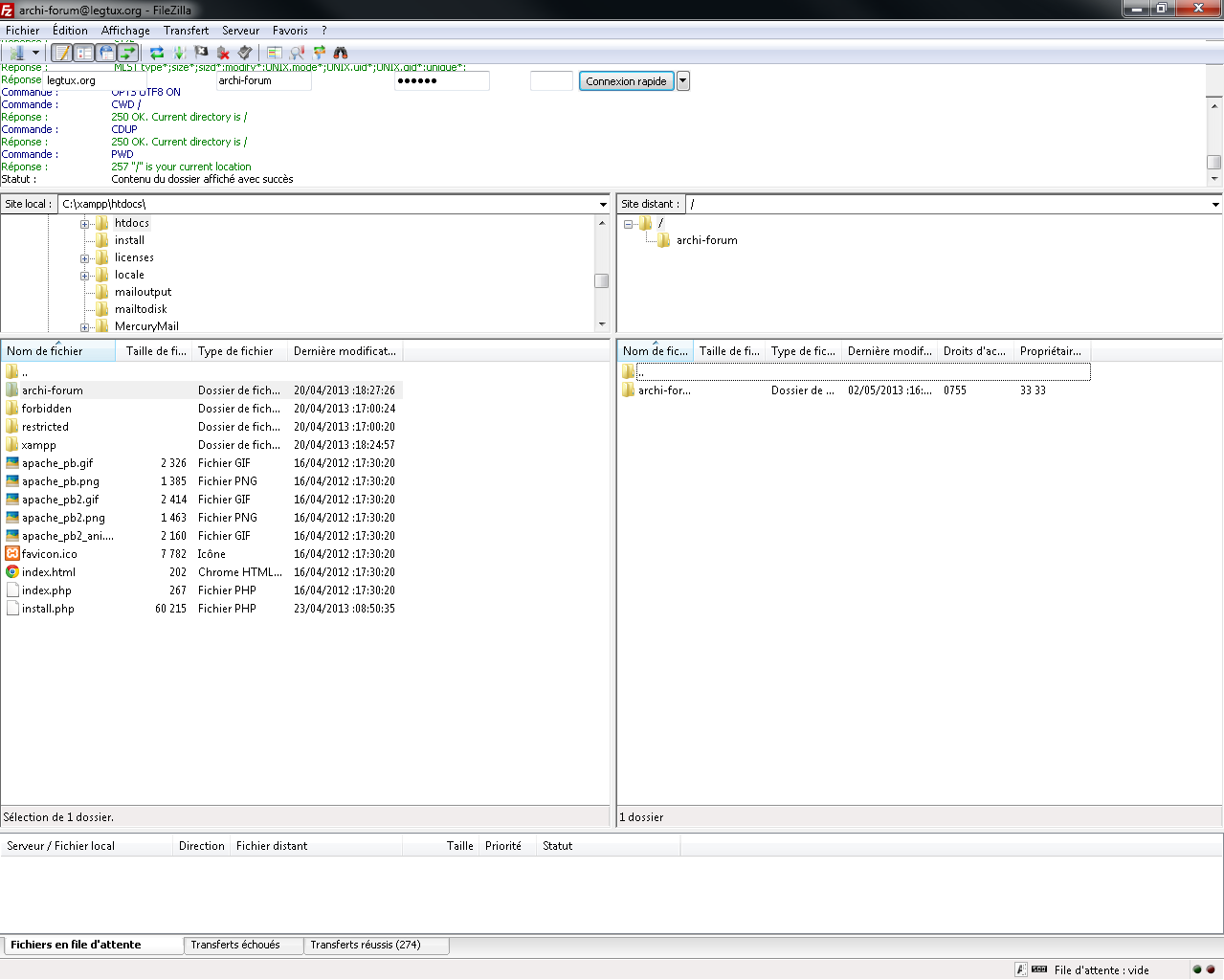1224x980 pixels.
Task: Expand the MercuryMail tree node
Action: (84, 327)
